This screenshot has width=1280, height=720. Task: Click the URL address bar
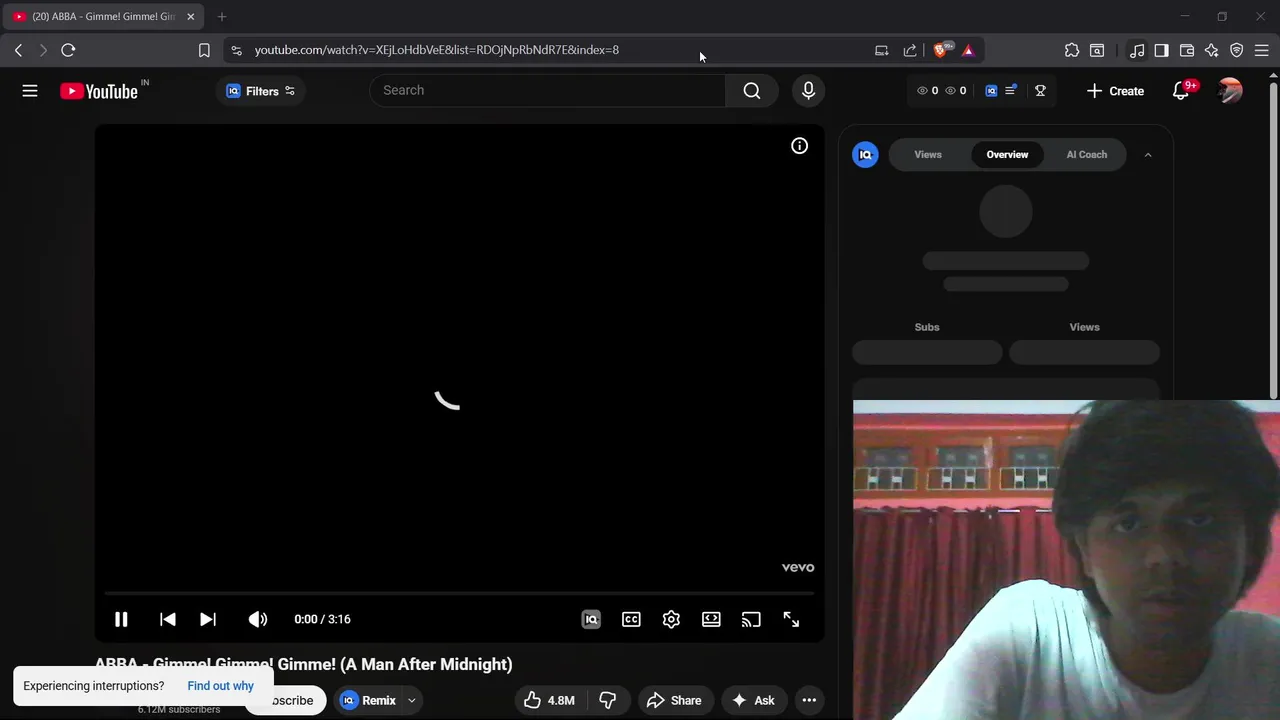[x=550, y=50]
